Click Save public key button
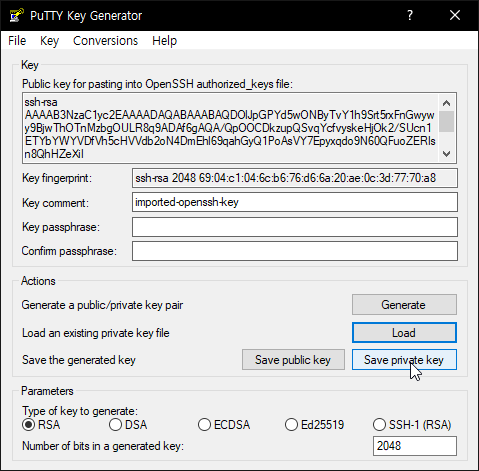This screenshot has width=479, height=471. click(293, 360)
